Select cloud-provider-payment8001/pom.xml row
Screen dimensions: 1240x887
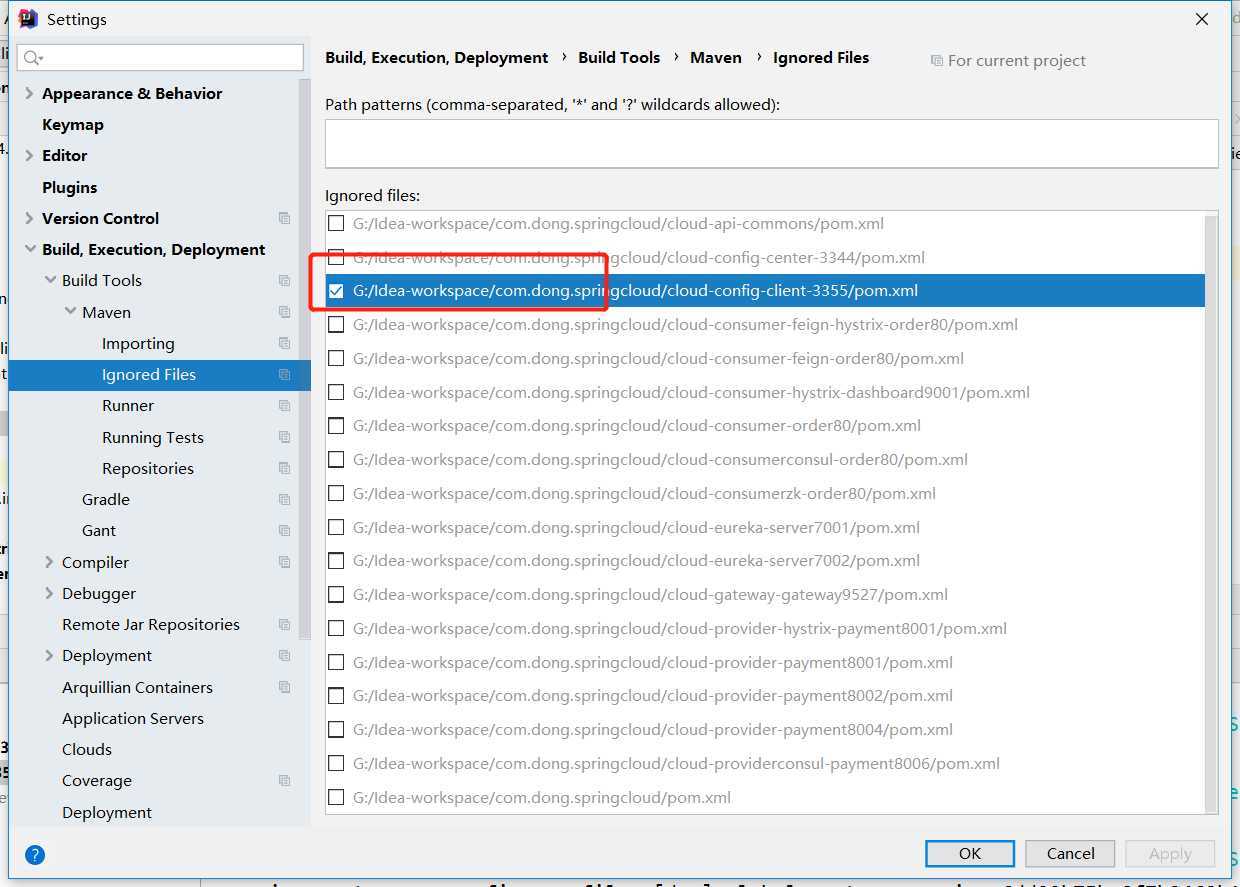coord(765,662)
